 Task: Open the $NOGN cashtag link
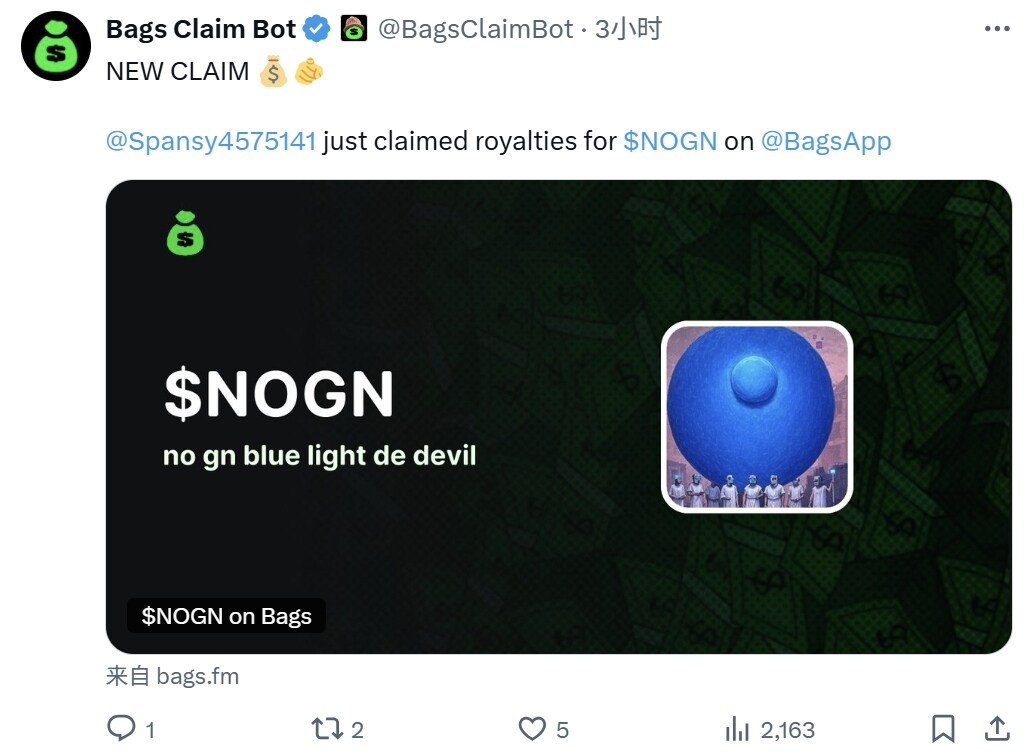(670, 141)
